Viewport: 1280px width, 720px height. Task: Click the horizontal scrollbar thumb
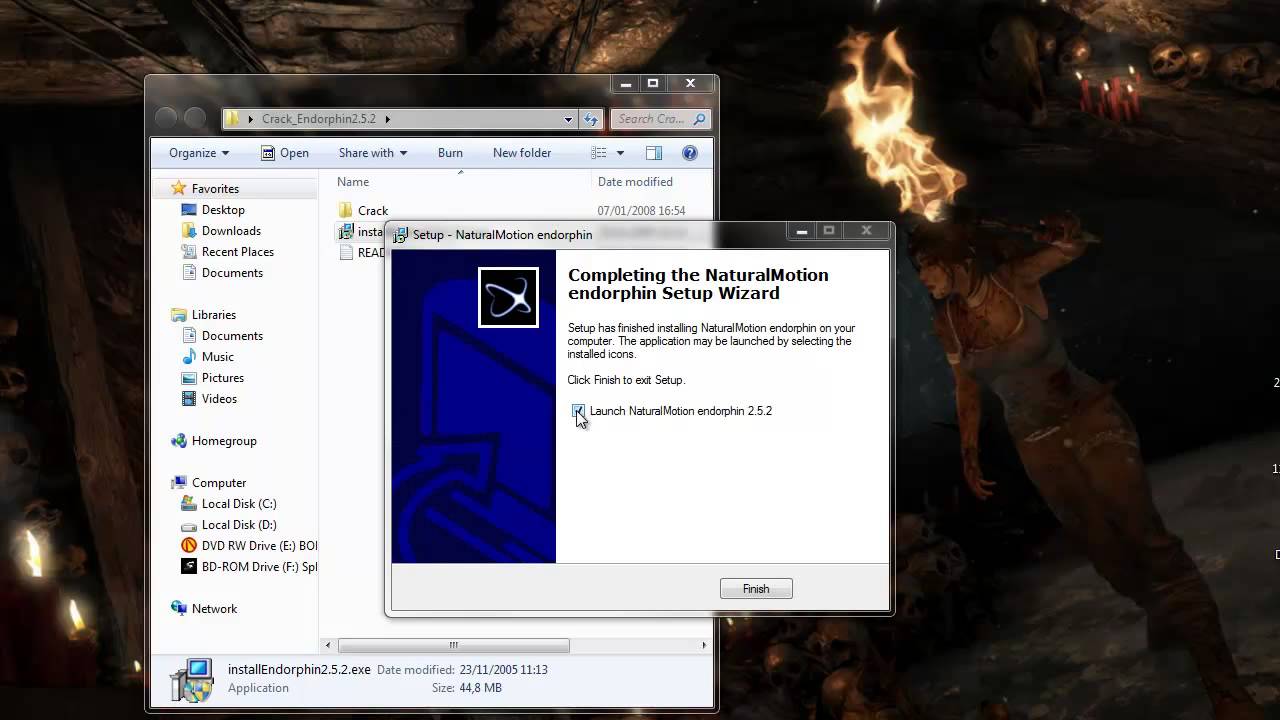[453, 645]
